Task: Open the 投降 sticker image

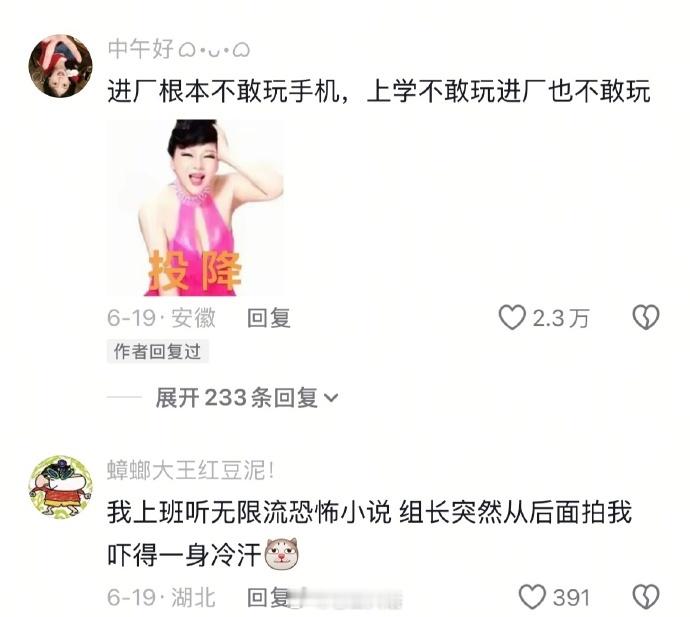Action: tap(196, 207)
